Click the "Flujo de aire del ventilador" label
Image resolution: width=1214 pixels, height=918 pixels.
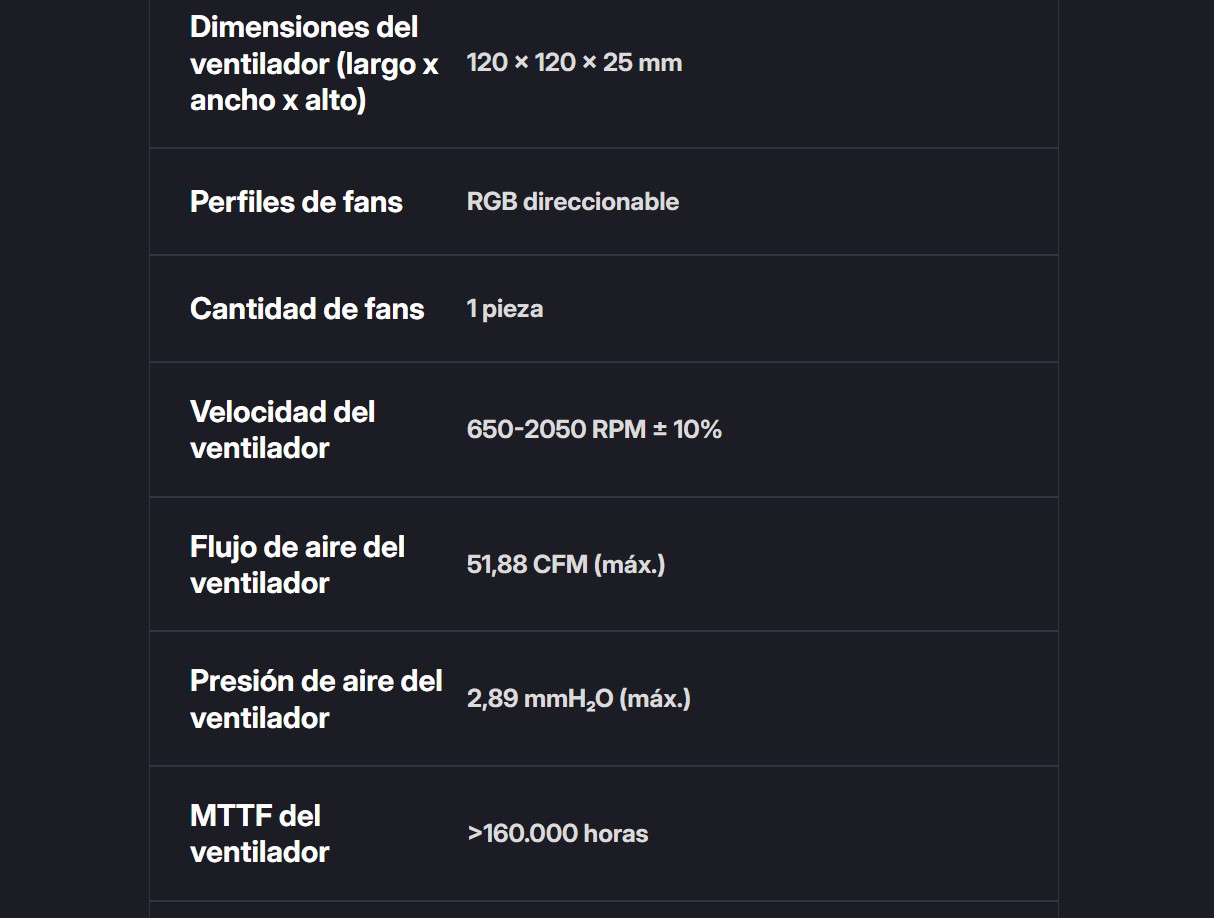[x=298, y=565]
